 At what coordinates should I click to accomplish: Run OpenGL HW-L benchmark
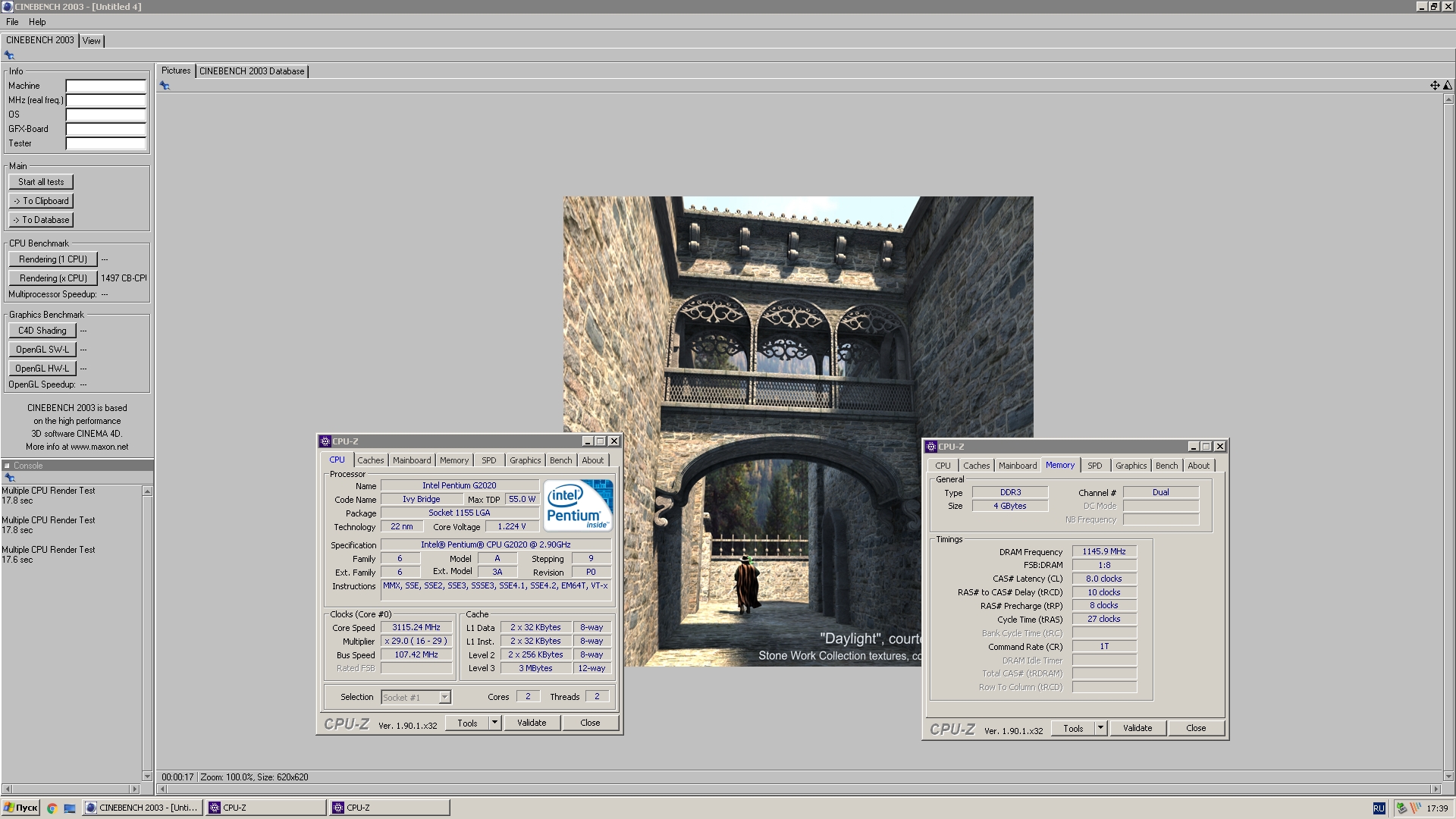pos(42,369)
